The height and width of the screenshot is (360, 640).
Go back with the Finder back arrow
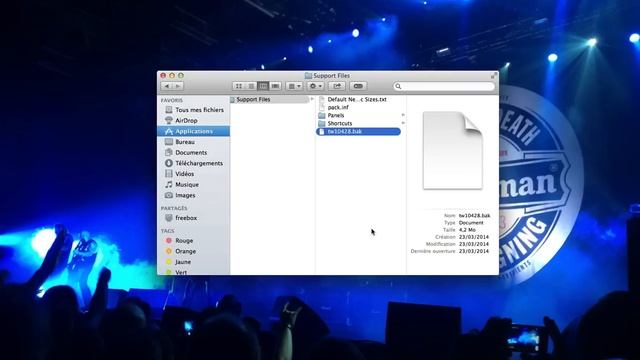(167, 86)
